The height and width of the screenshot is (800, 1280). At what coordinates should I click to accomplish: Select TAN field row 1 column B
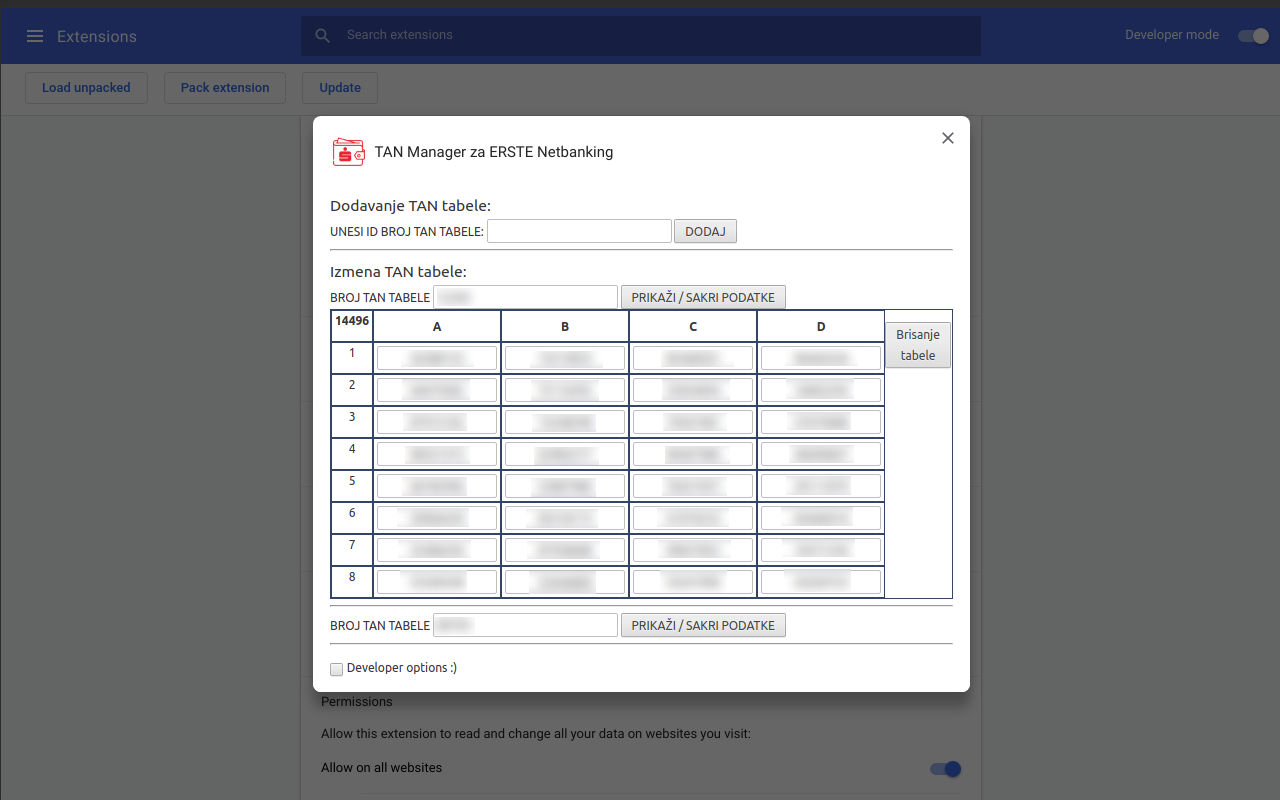click(x=565, y=358)
